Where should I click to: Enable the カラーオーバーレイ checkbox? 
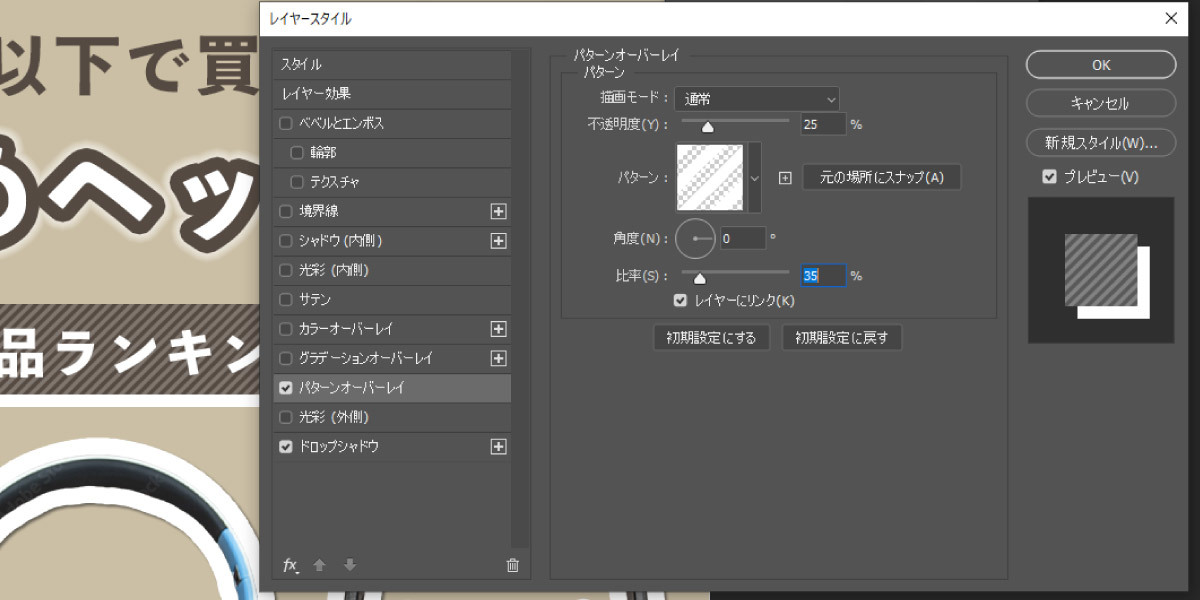[x=286, y=329]
